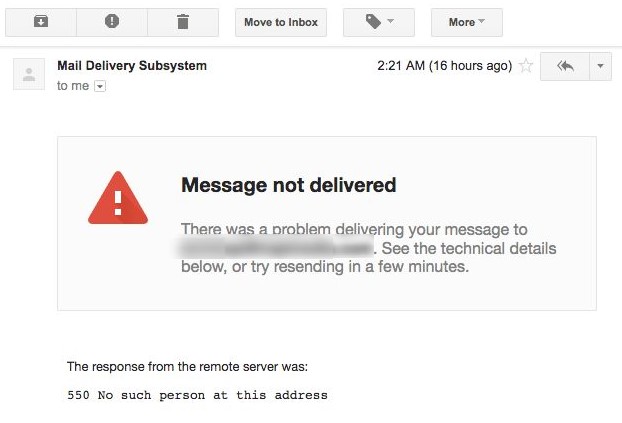Image resolution: width=622 pixels, height=423 pixels.
Task: Click the Message not delivered heading
Action: [289, 185]
